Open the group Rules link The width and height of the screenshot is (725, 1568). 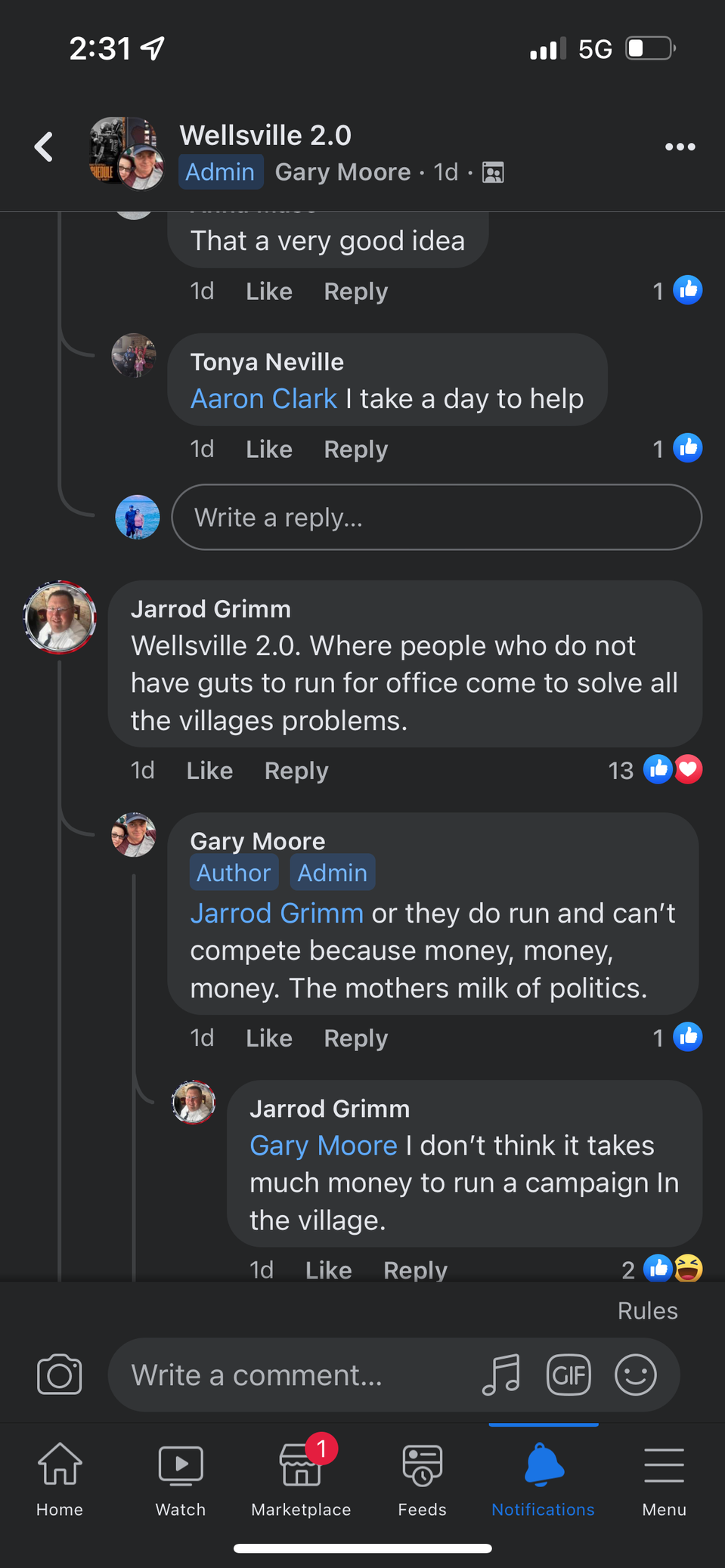click(648, 1310)
